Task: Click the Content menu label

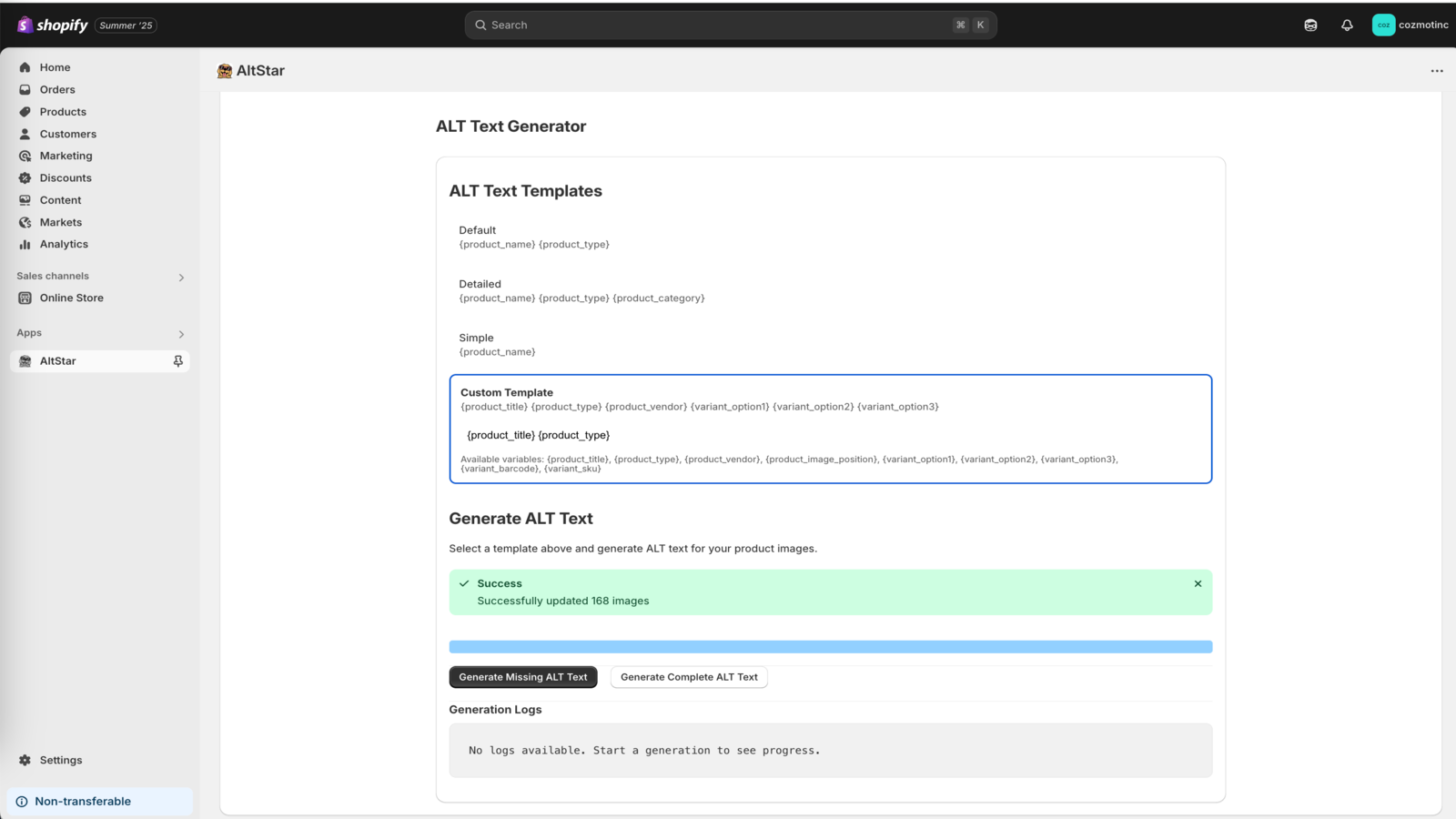Action: (x=61, y=200)
